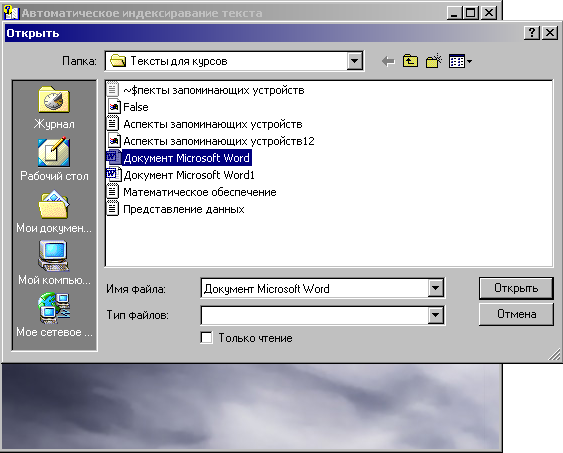Expand the Тип файлов dropdown arrow
The width and height of the screenshot is (563, 453).
[435, 315]
